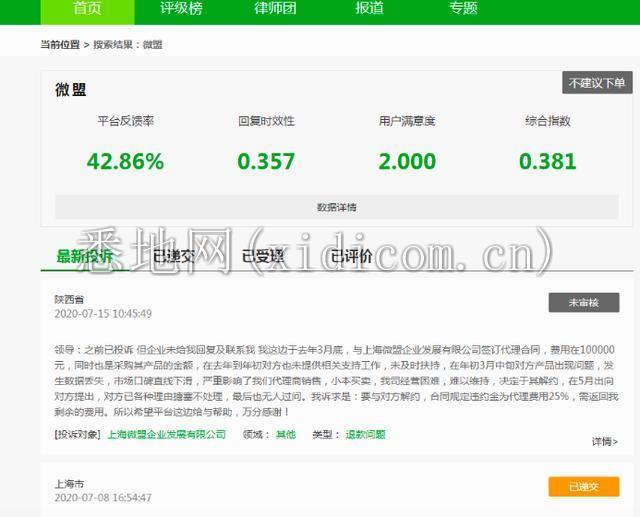Click the 用户满意度 label
Image resolution: width=640 pixels, height=517 pixels.
click(x=407, y=121)
